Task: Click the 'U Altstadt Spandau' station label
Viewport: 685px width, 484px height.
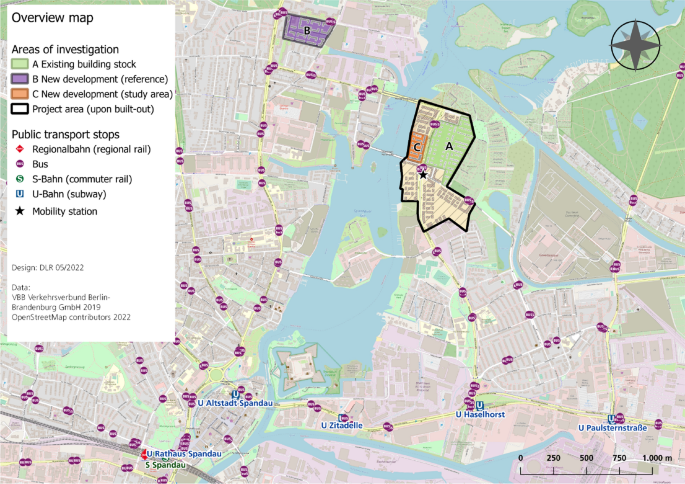Action: (235, 403)
